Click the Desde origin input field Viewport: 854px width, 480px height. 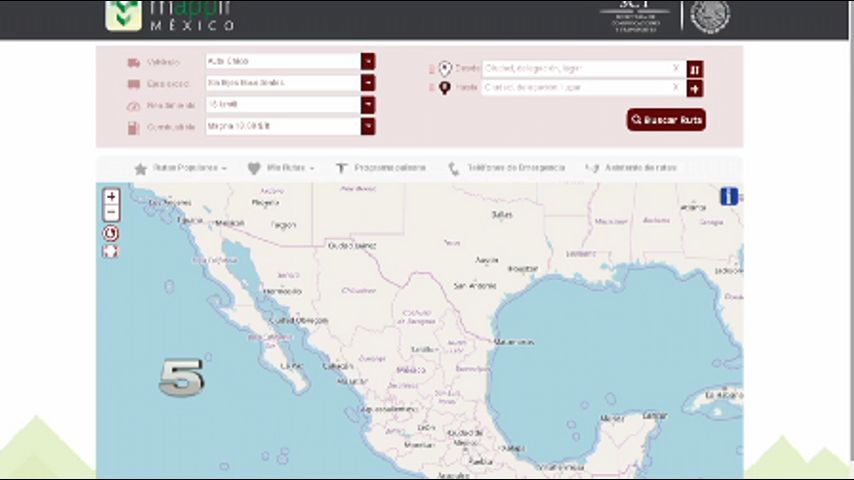[x=575, y=69]
